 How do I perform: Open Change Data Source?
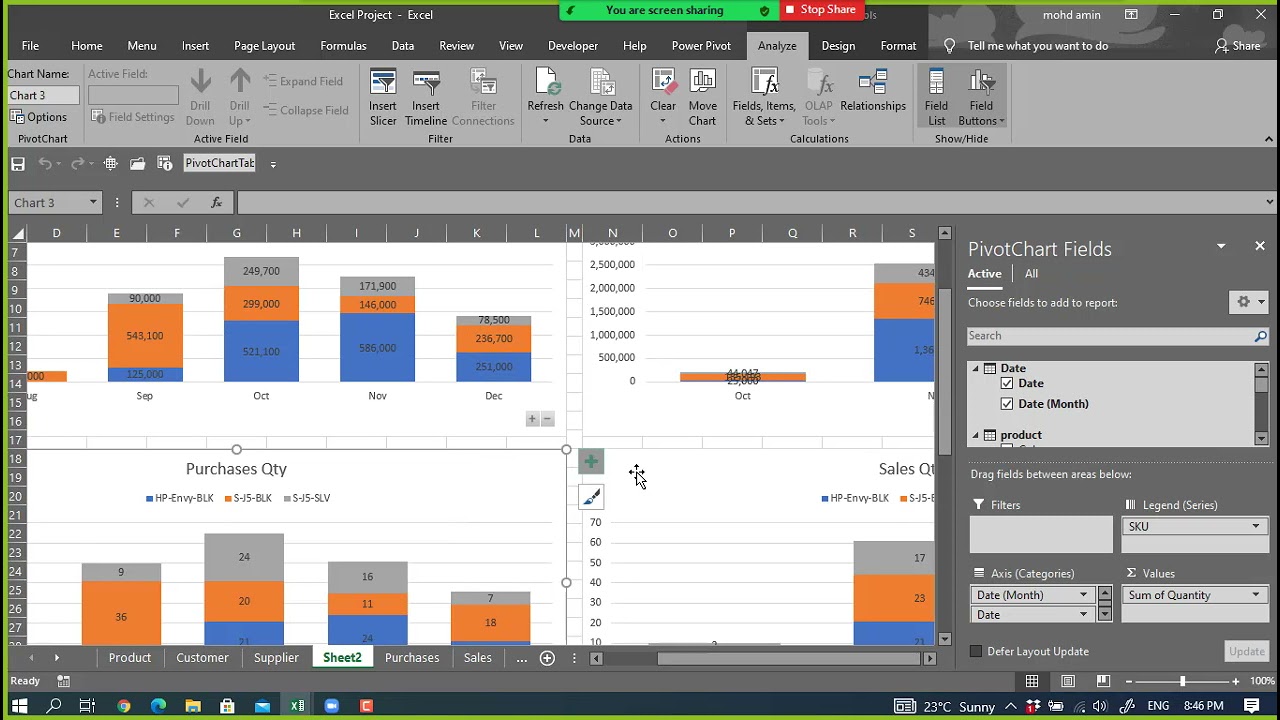601,97
